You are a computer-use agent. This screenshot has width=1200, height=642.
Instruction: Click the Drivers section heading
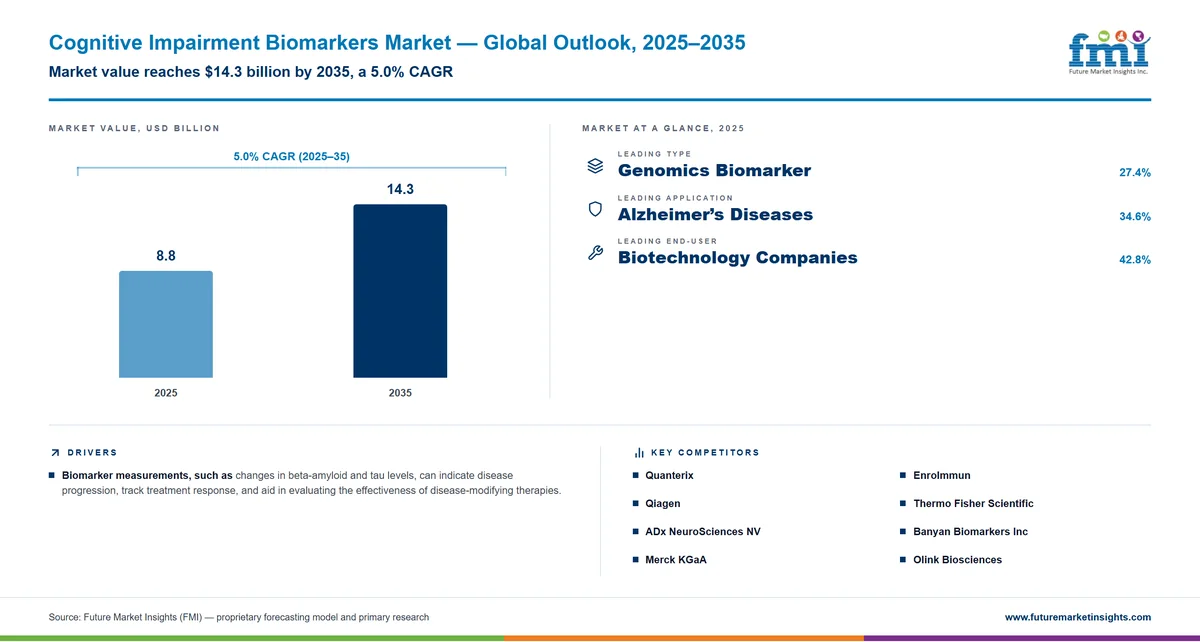point(92,453)
